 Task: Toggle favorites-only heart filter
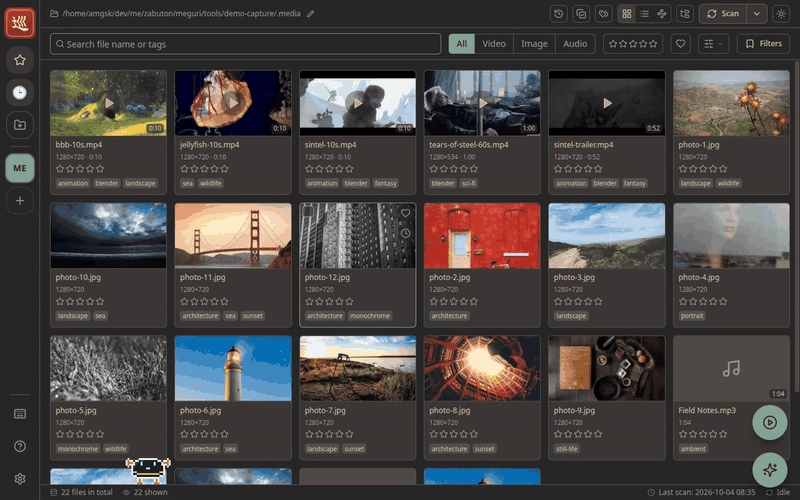point(680,44)
